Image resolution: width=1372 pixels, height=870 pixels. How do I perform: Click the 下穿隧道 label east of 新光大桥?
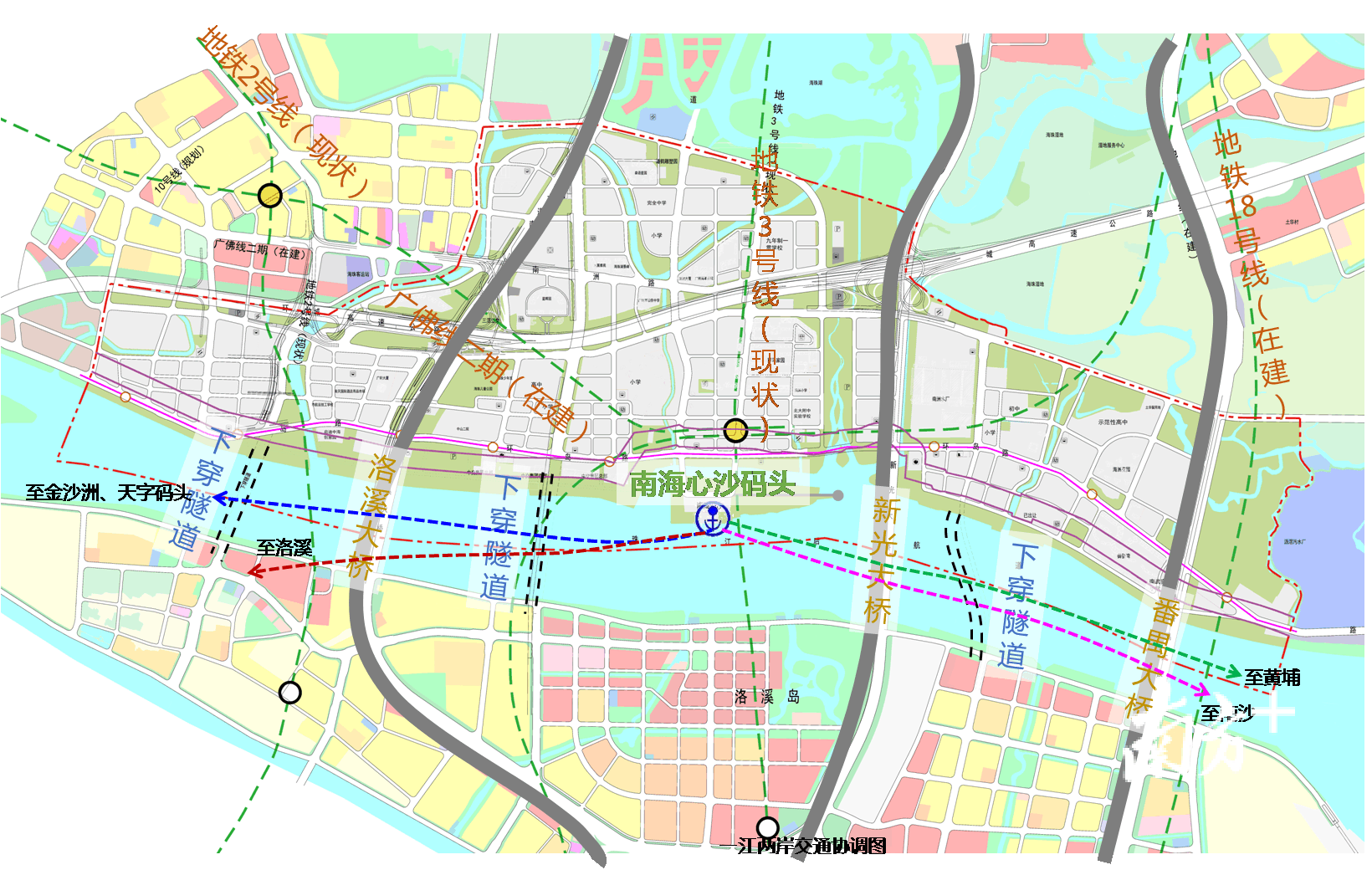click(x=1020, y=606)
